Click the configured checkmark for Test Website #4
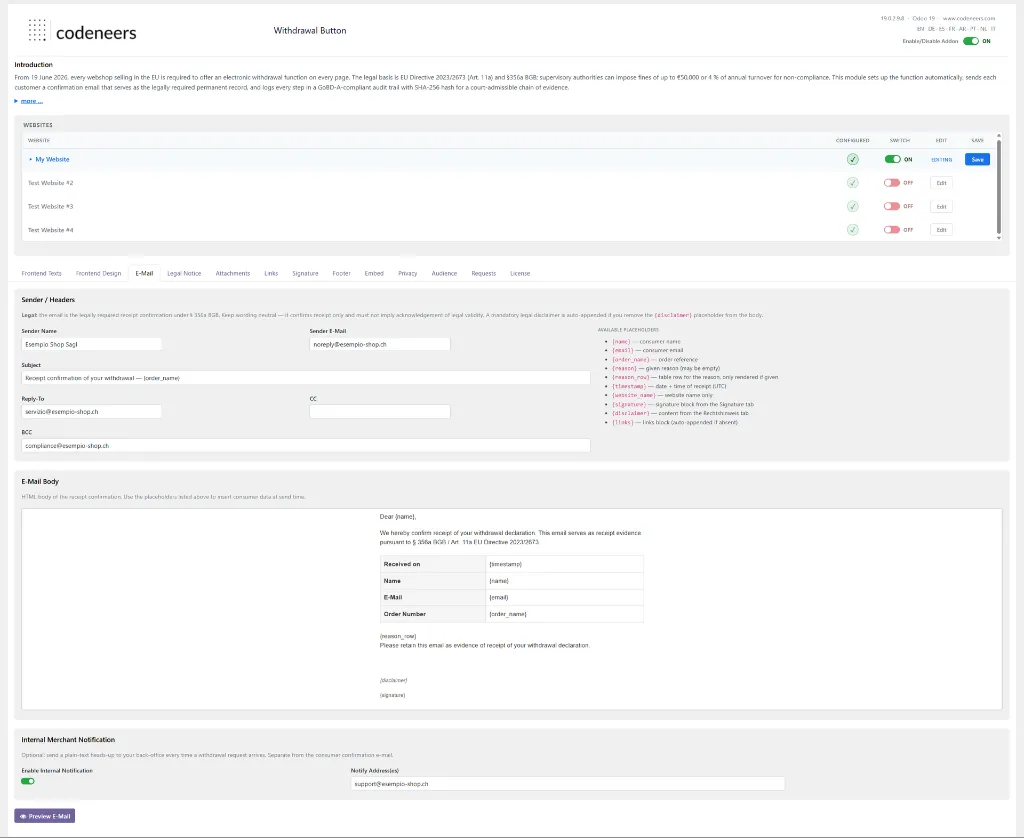 [852, 230]
